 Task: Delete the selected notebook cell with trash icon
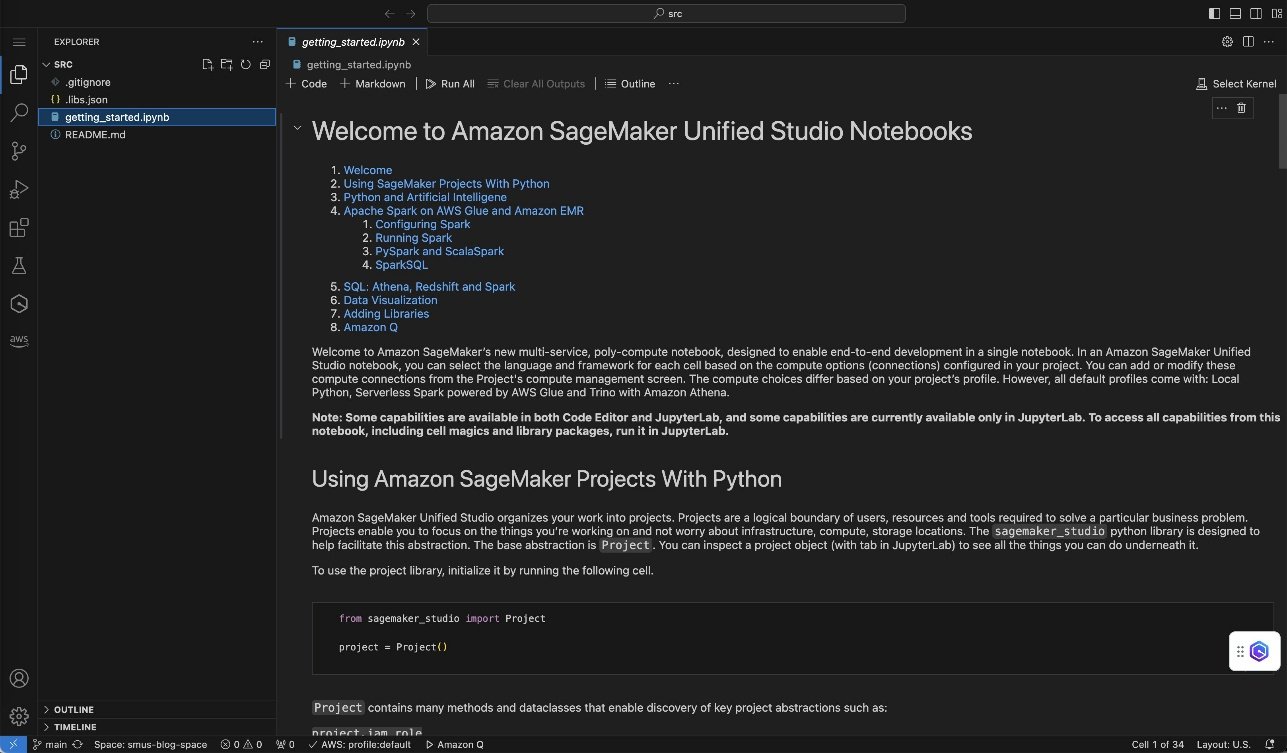[1241, 108]
